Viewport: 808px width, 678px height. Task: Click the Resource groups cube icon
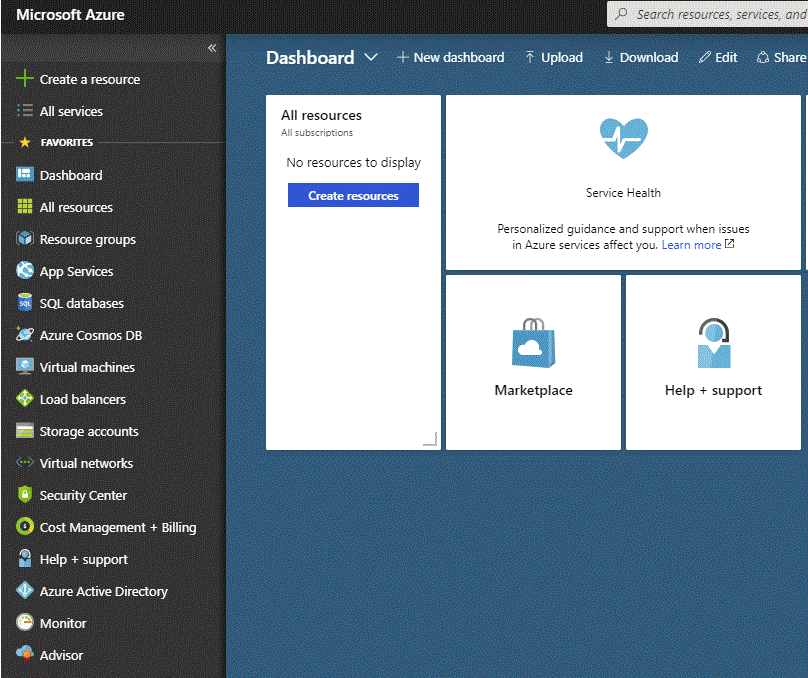point(25,239)
